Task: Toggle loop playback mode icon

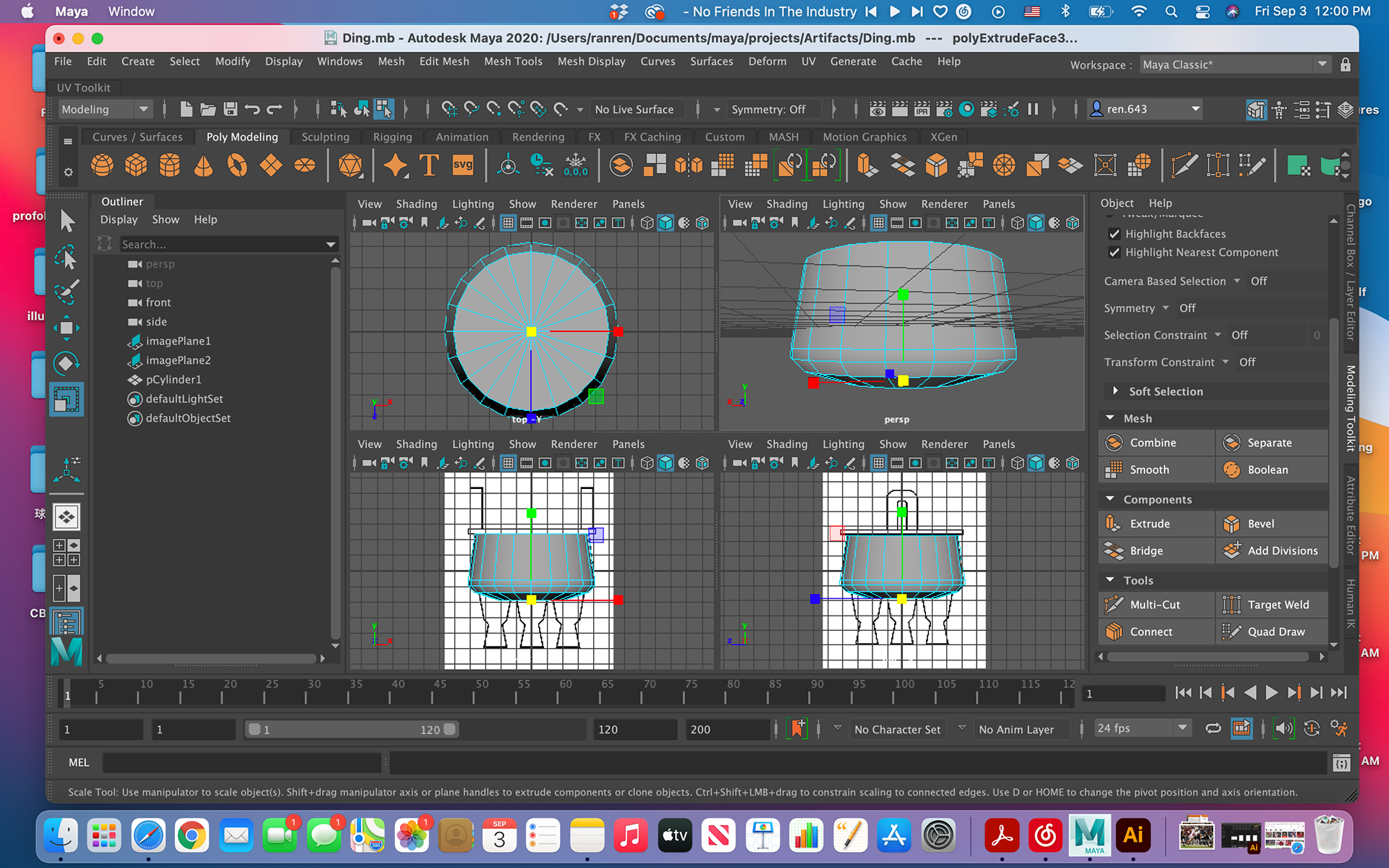Action: point(1213,728)
